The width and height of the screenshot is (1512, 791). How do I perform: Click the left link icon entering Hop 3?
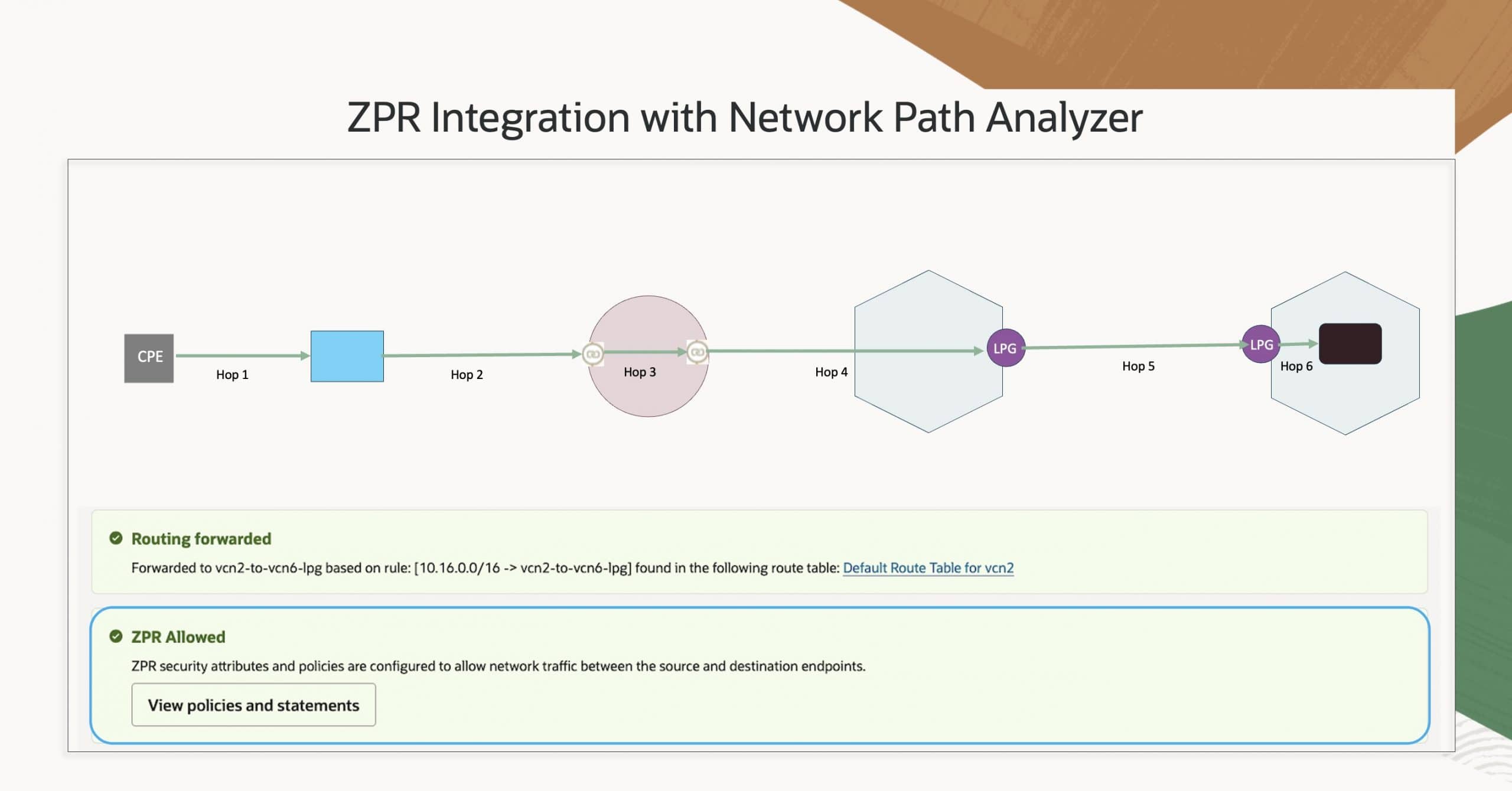(x=592, y=352)
